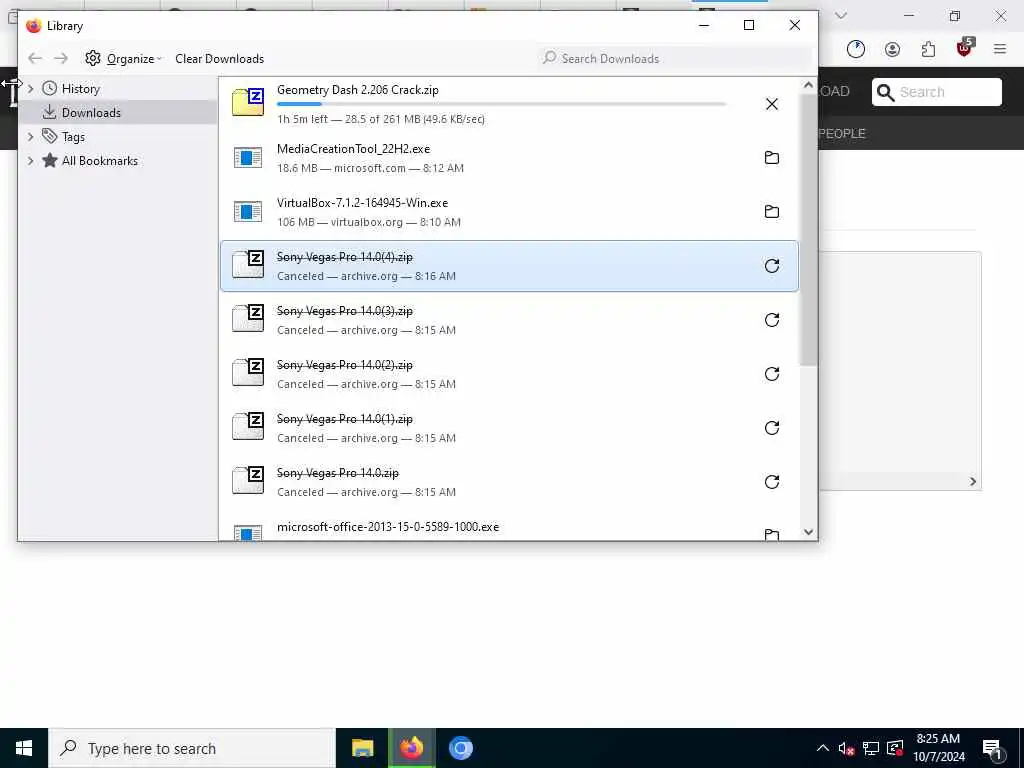Select the MediaCreationTool_22H2.exe entry
The image size is (1024, 768).
coord(509,158)
